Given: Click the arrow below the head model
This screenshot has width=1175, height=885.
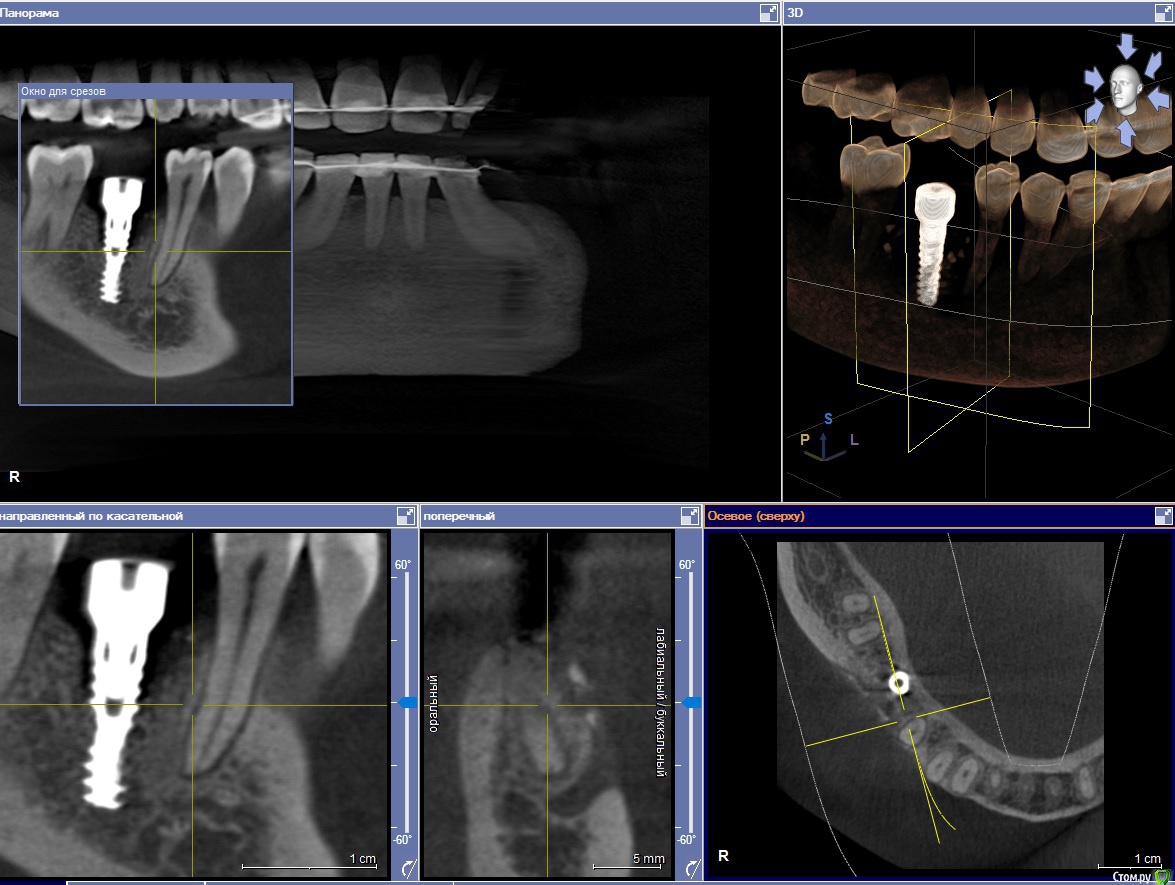Looking at the screenshot, I should [x=1127, y=131].
